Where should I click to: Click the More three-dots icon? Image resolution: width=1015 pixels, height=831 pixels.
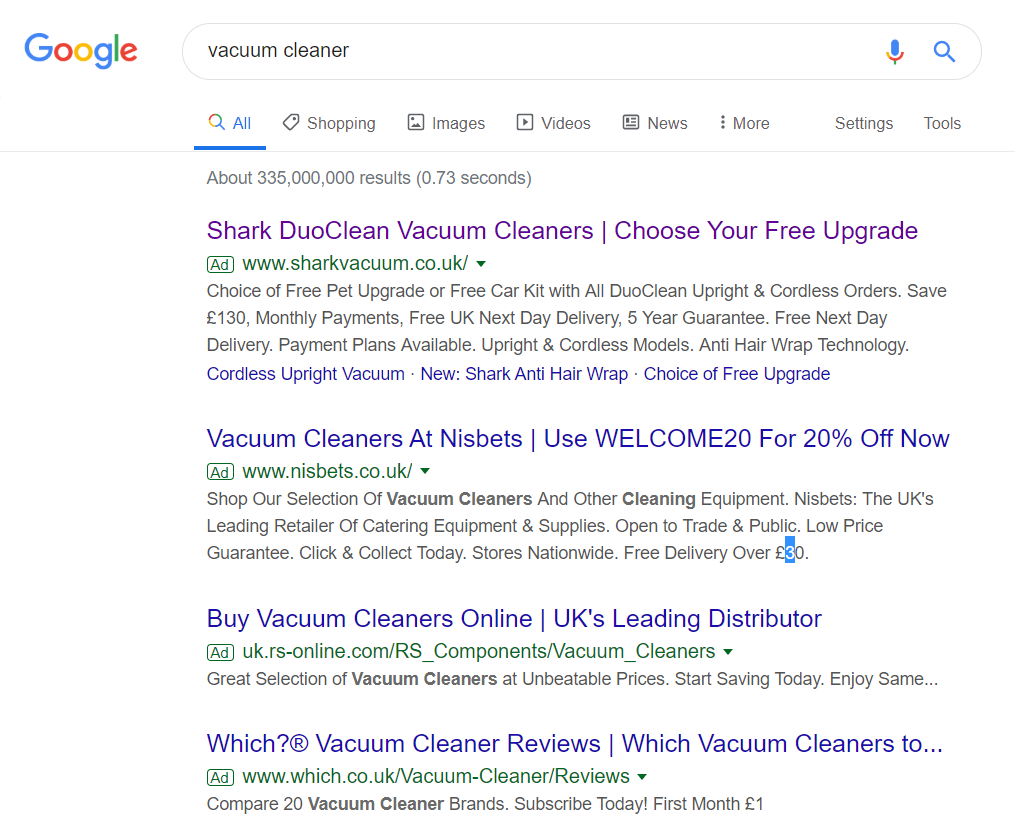point(722,122)
